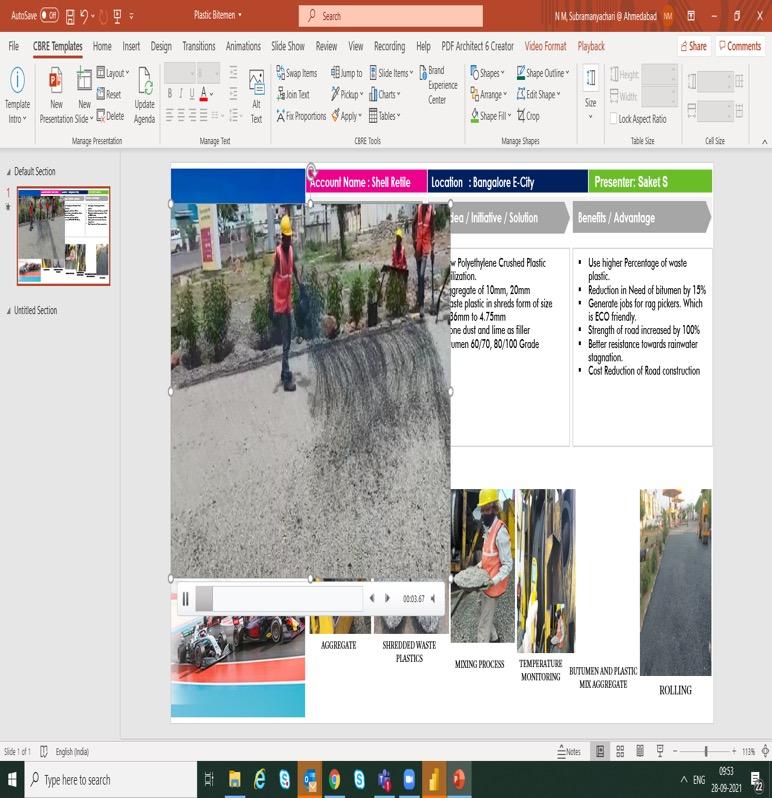Open Brand Experience Center
Screen dimensions: 772x798
pos(437,85)
